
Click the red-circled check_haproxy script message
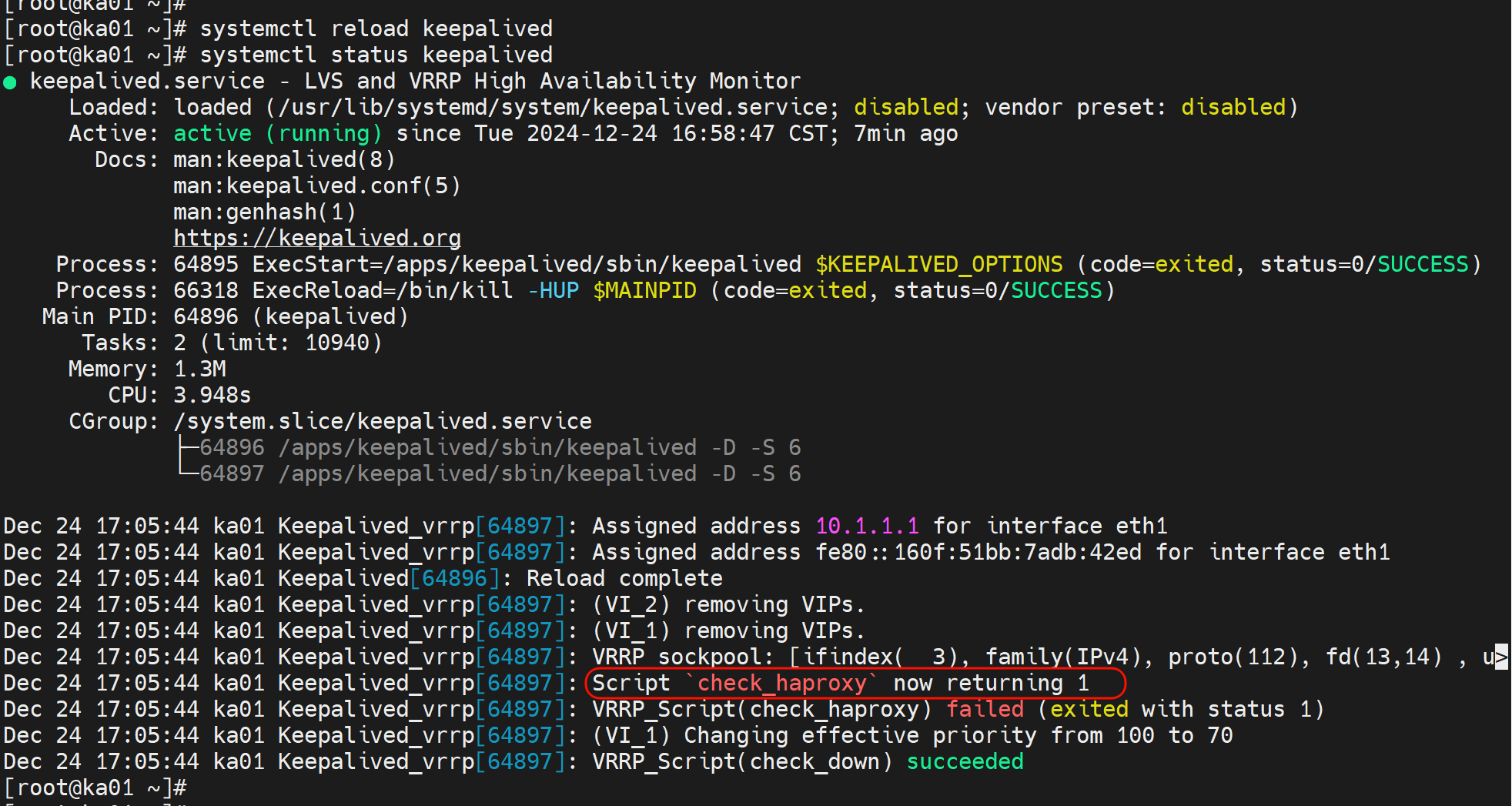[855, 683]
